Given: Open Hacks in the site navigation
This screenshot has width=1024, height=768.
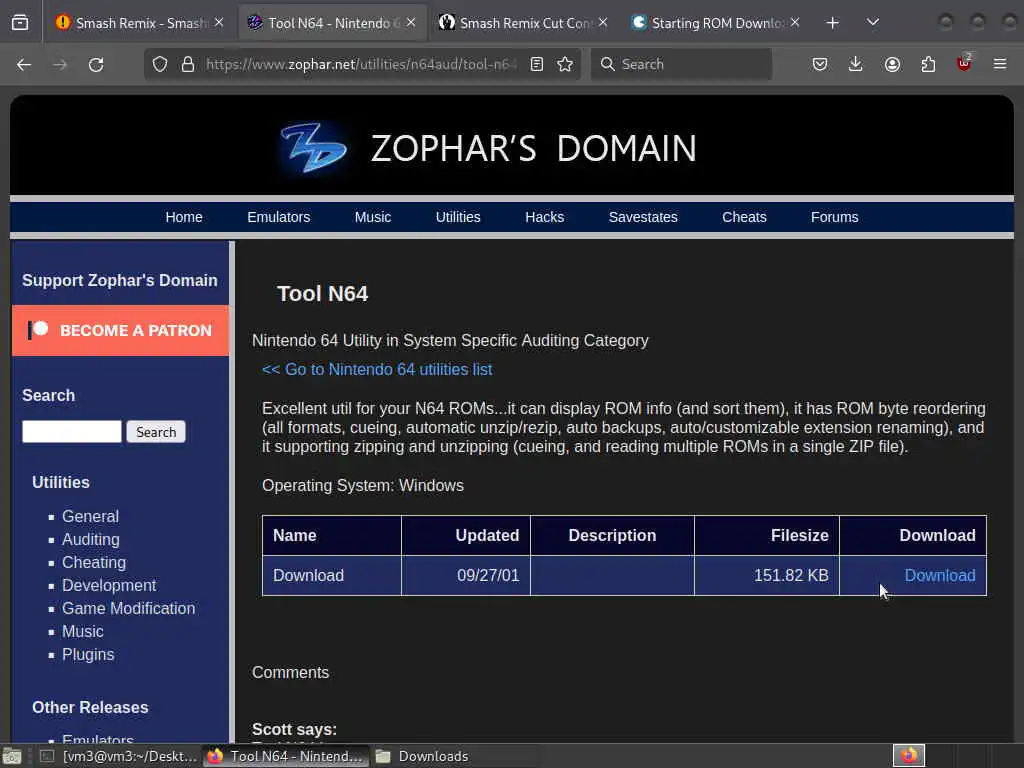Looking at the screenshot, I should [x=544, y=217].
